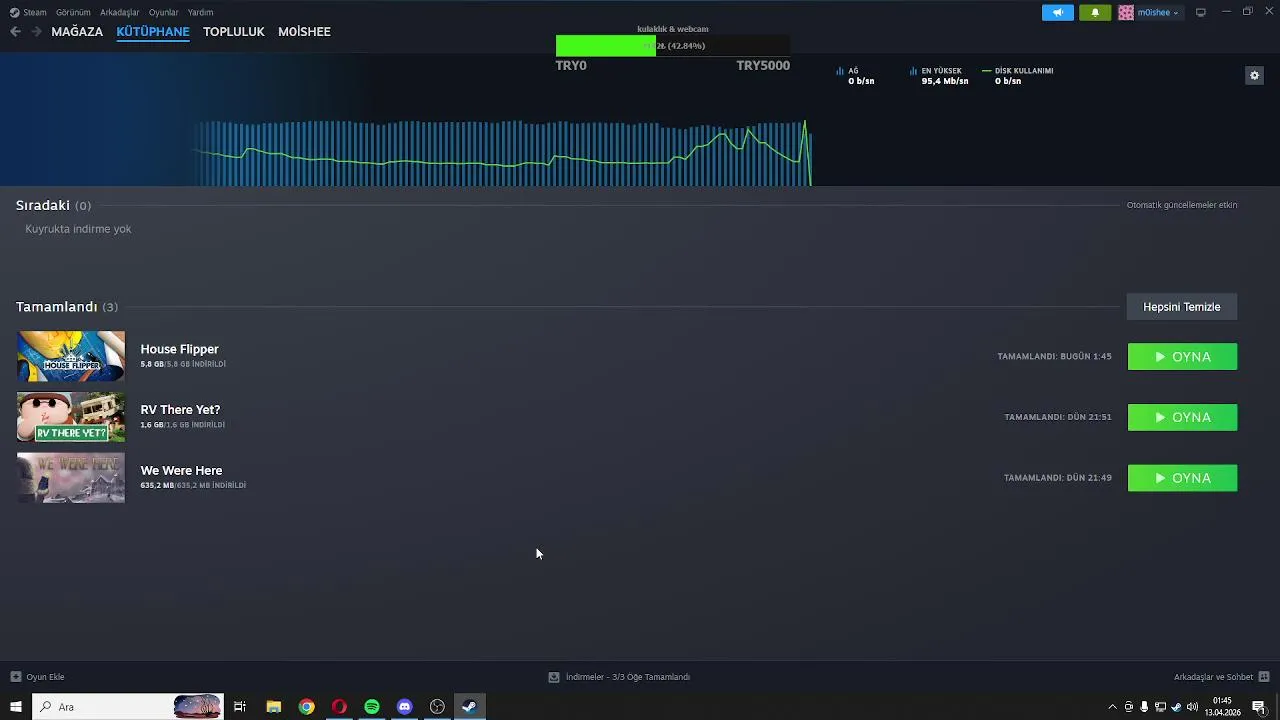Expand the m0ishee account dropdown

(1175, 13)
